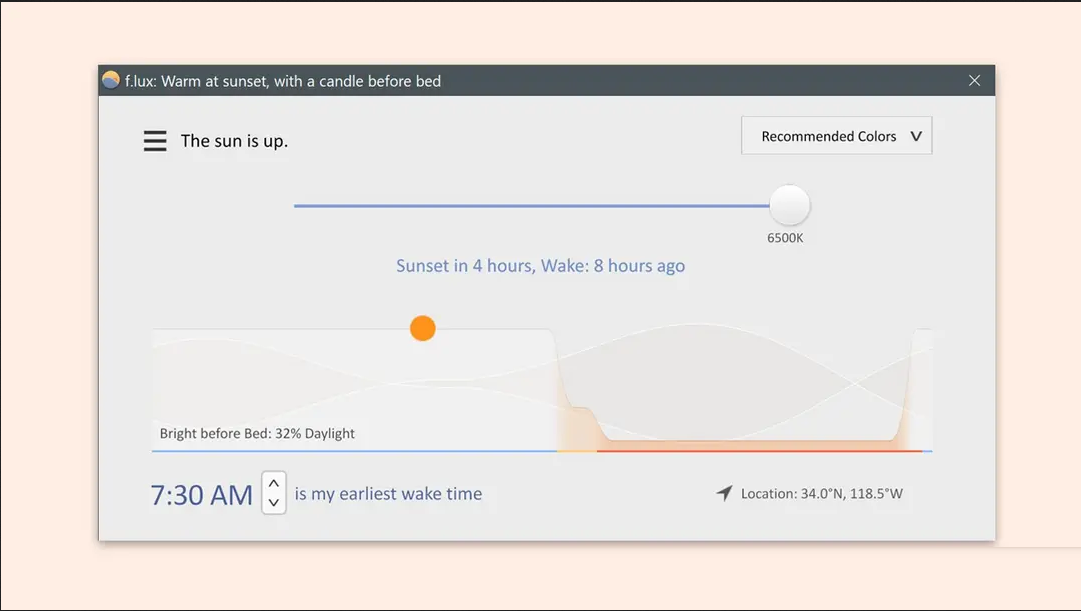Click the orange sunset transition on timeline
Image resolution: width=1081 pixels, height=611 pixels.
[x=577, y=450]
